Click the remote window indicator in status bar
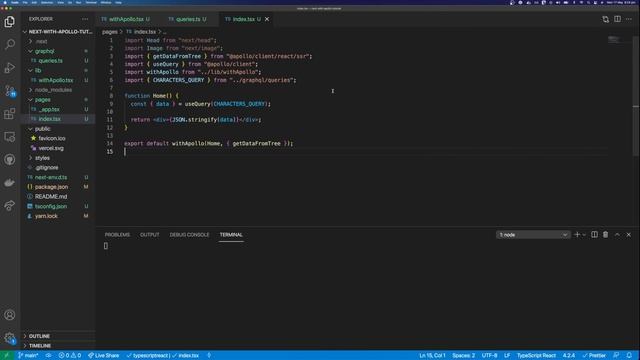The image size is (640, 360). coord(6,356)
